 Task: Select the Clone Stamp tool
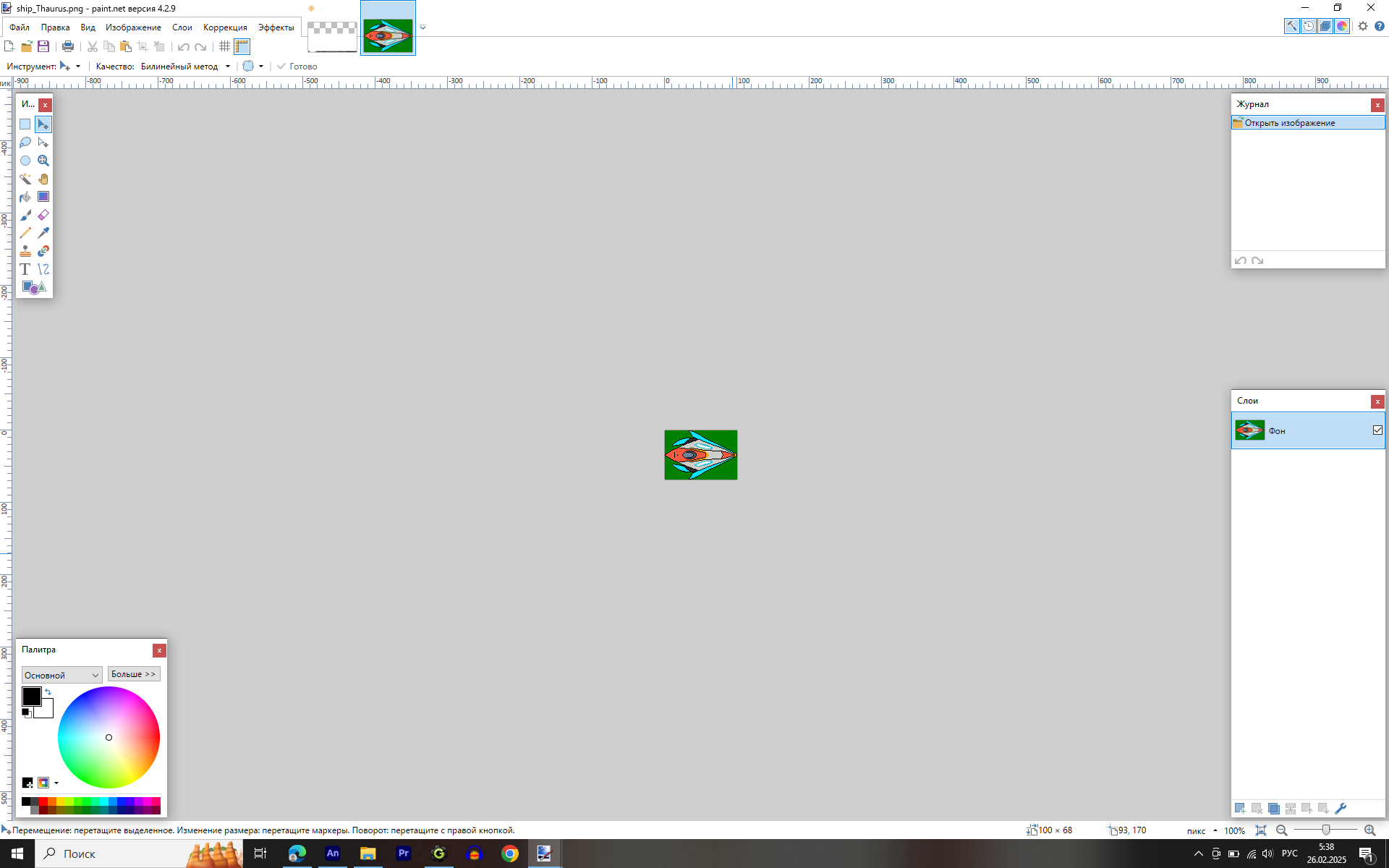25,251
